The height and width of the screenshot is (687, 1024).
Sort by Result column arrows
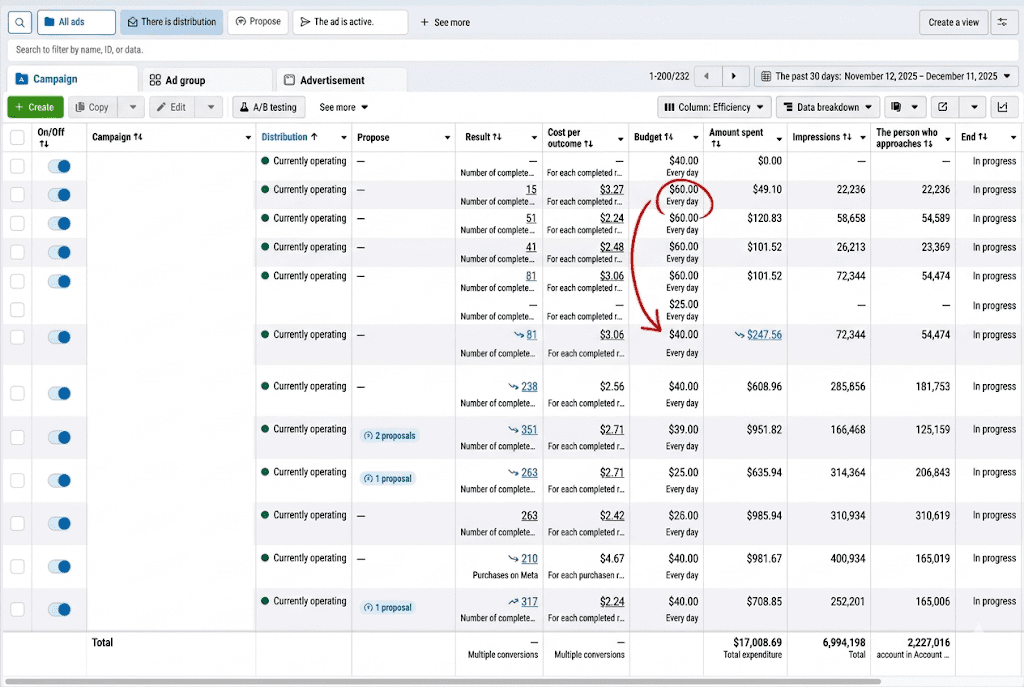497,137
